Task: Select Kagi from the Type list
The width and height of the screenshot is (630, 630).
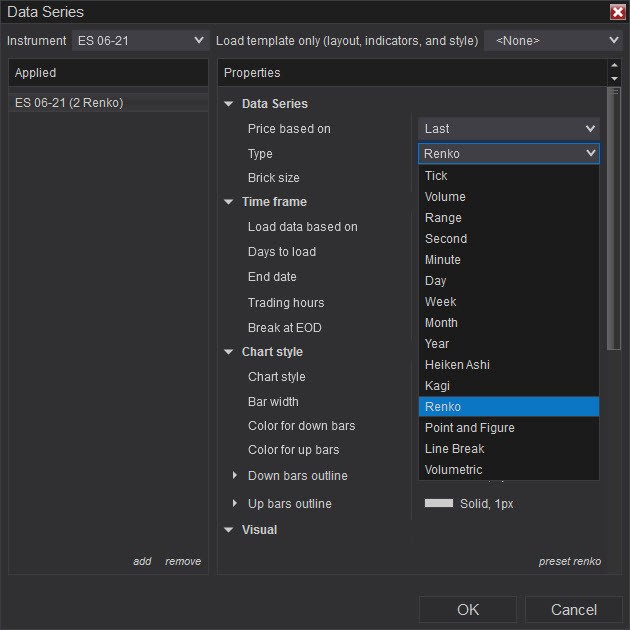Action: tap(509, 386)
